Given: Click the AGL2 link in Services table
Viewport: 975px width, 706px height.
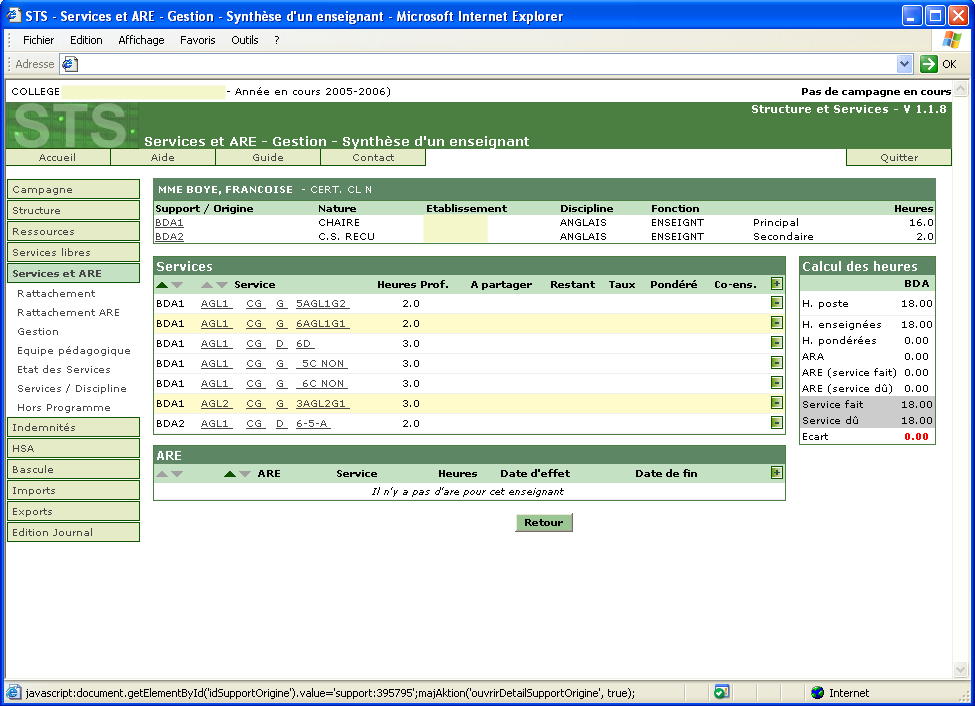Looking at the screenshot, I should (x=216, y=403).
